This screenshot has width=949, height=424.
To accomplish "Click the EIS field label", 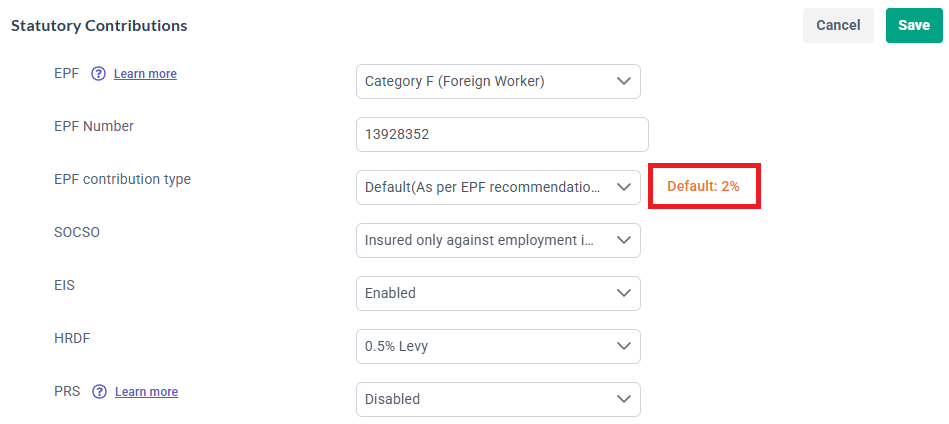I will click(65, 285).
